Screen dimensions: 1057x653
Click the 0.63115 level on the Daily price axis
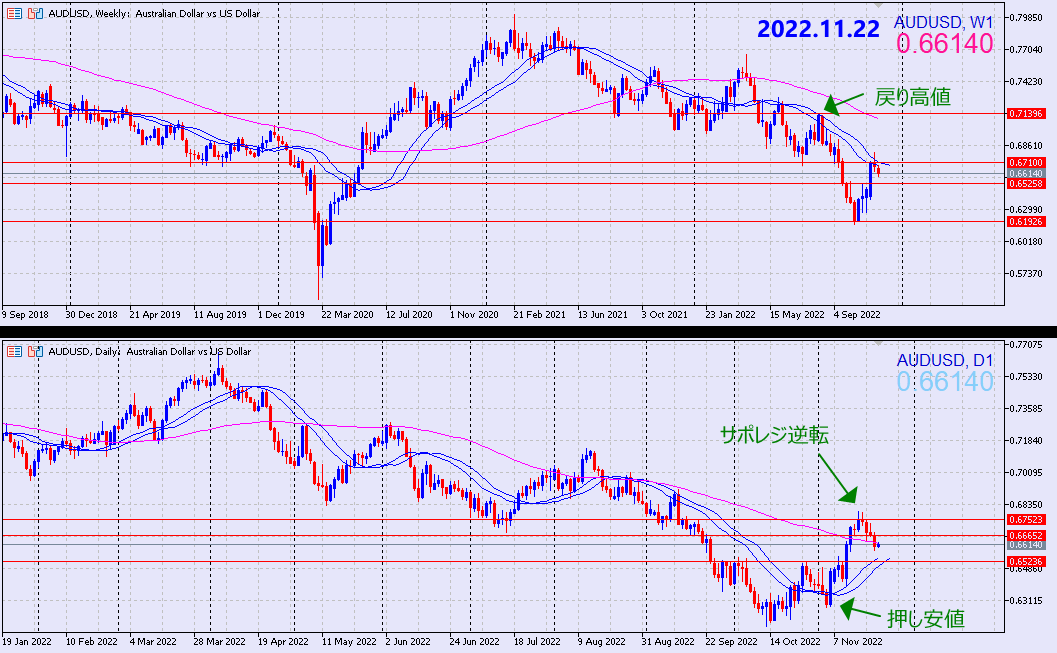[x=1025, y=600]
